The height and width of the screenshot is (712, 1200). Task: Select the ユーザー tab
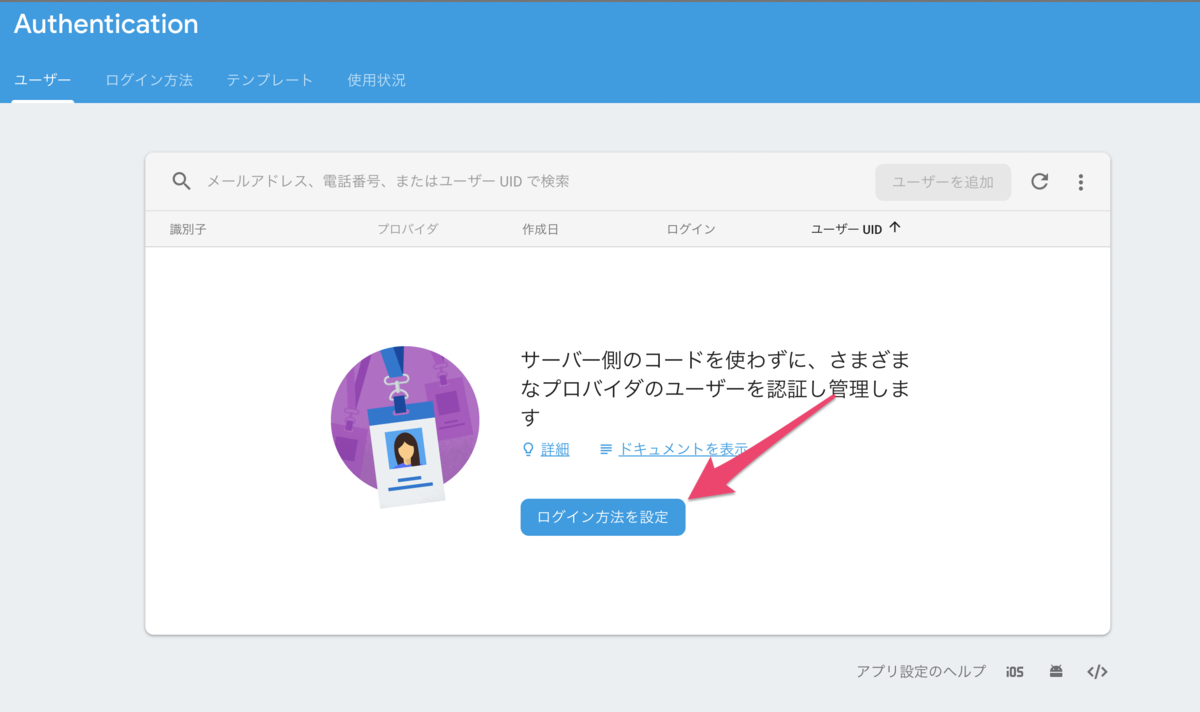point(42,82)
